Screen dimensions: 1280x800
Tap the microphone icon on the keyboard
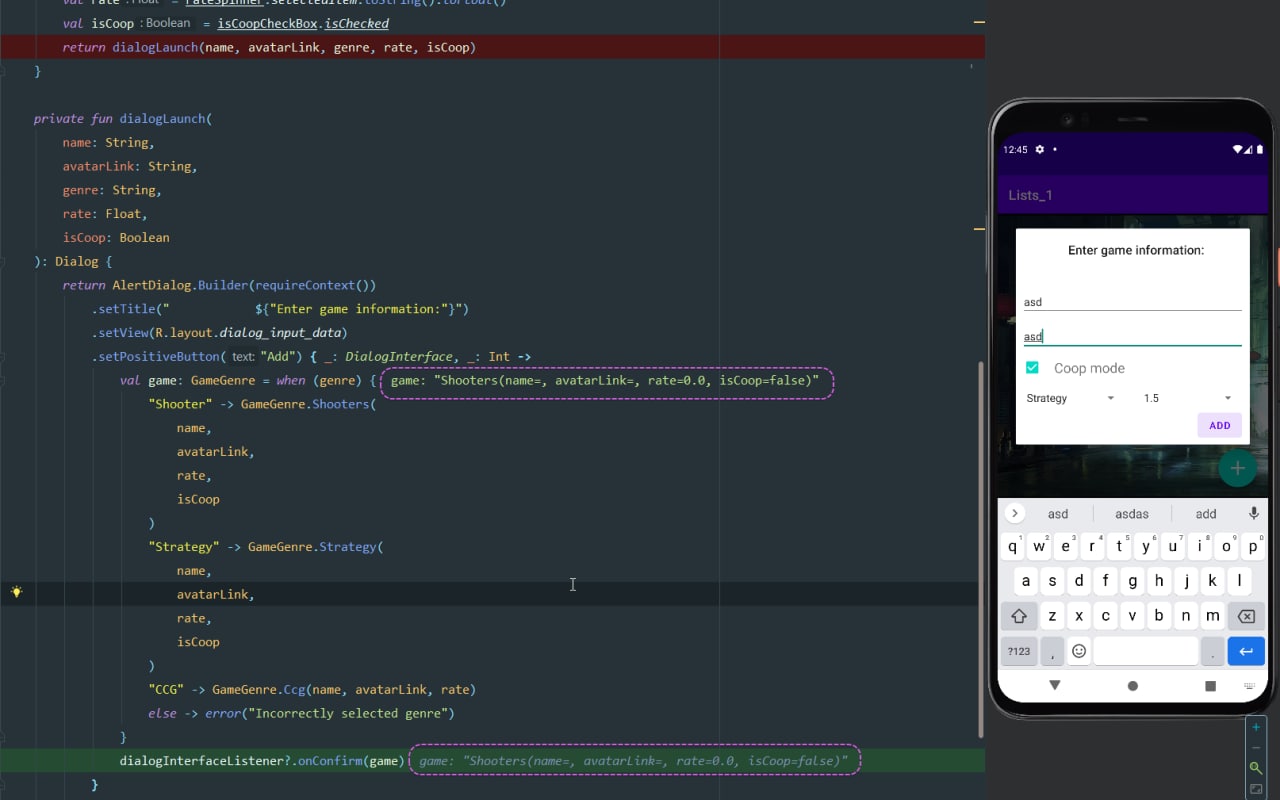pos(1253,513)
